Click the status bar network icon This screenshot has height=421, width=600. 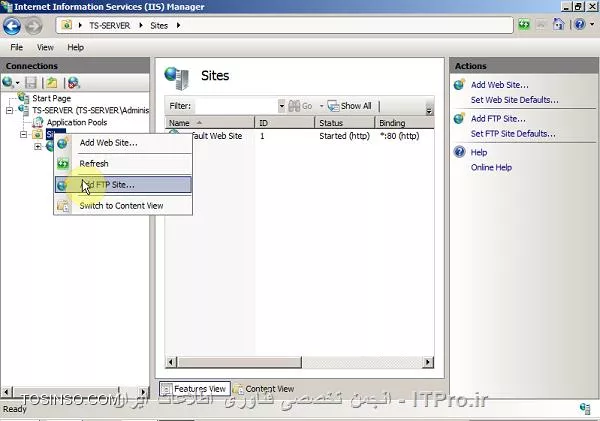pos(584,409)
